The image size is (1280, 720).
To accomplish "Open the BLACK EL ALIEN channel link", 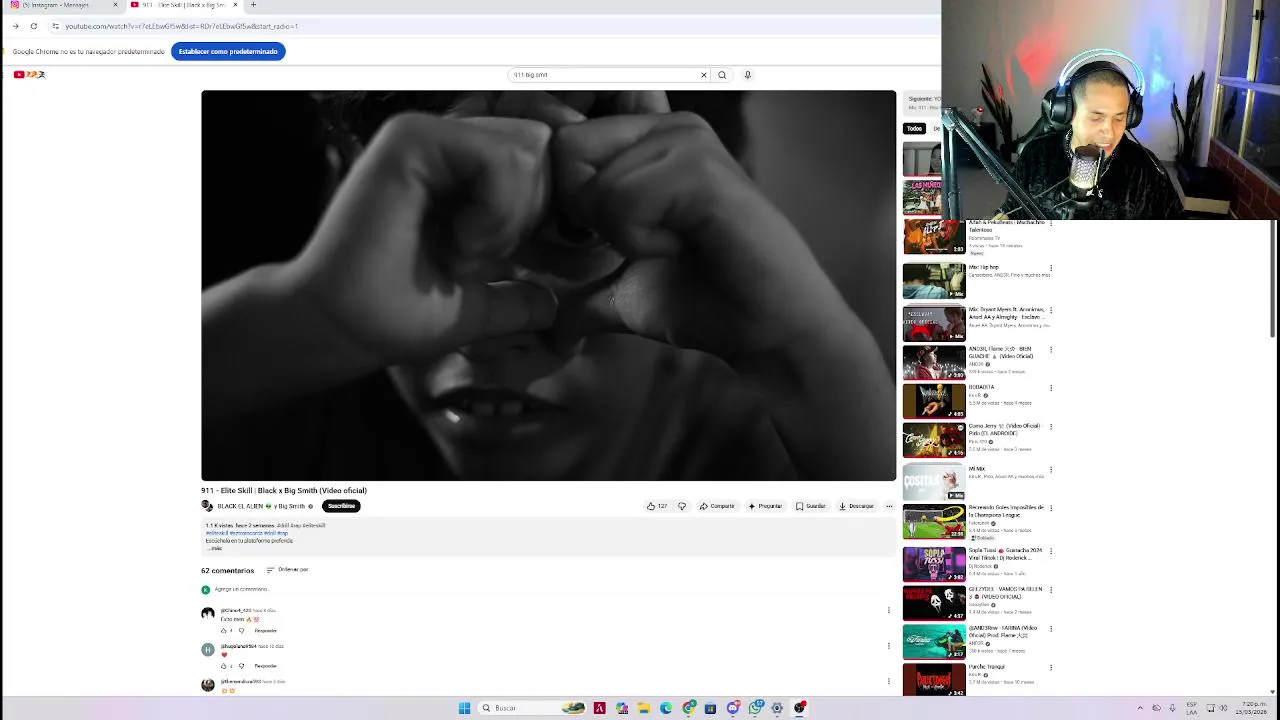I will tap(261, 506).
